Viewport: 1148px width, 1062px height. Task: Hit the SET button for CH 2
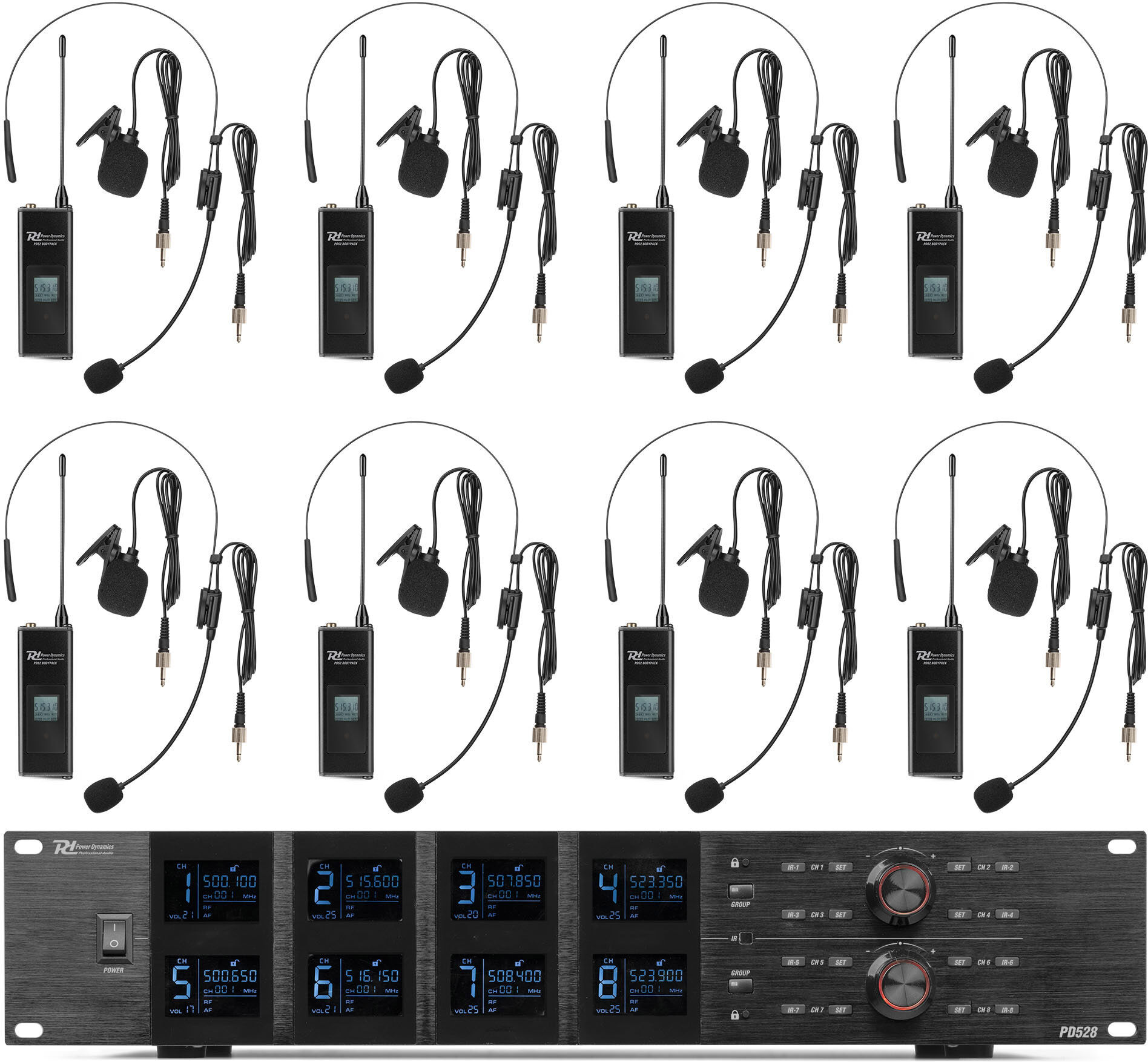(960, 868)
